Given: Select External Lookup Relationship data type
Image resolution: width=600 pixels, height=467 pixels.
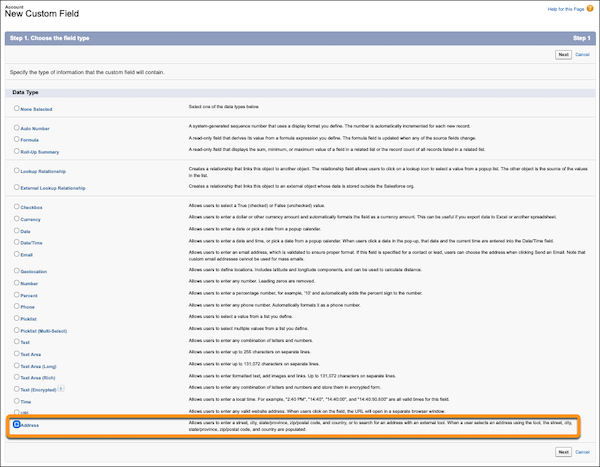Looking at the screenshot, I should [x=16, y=187].
